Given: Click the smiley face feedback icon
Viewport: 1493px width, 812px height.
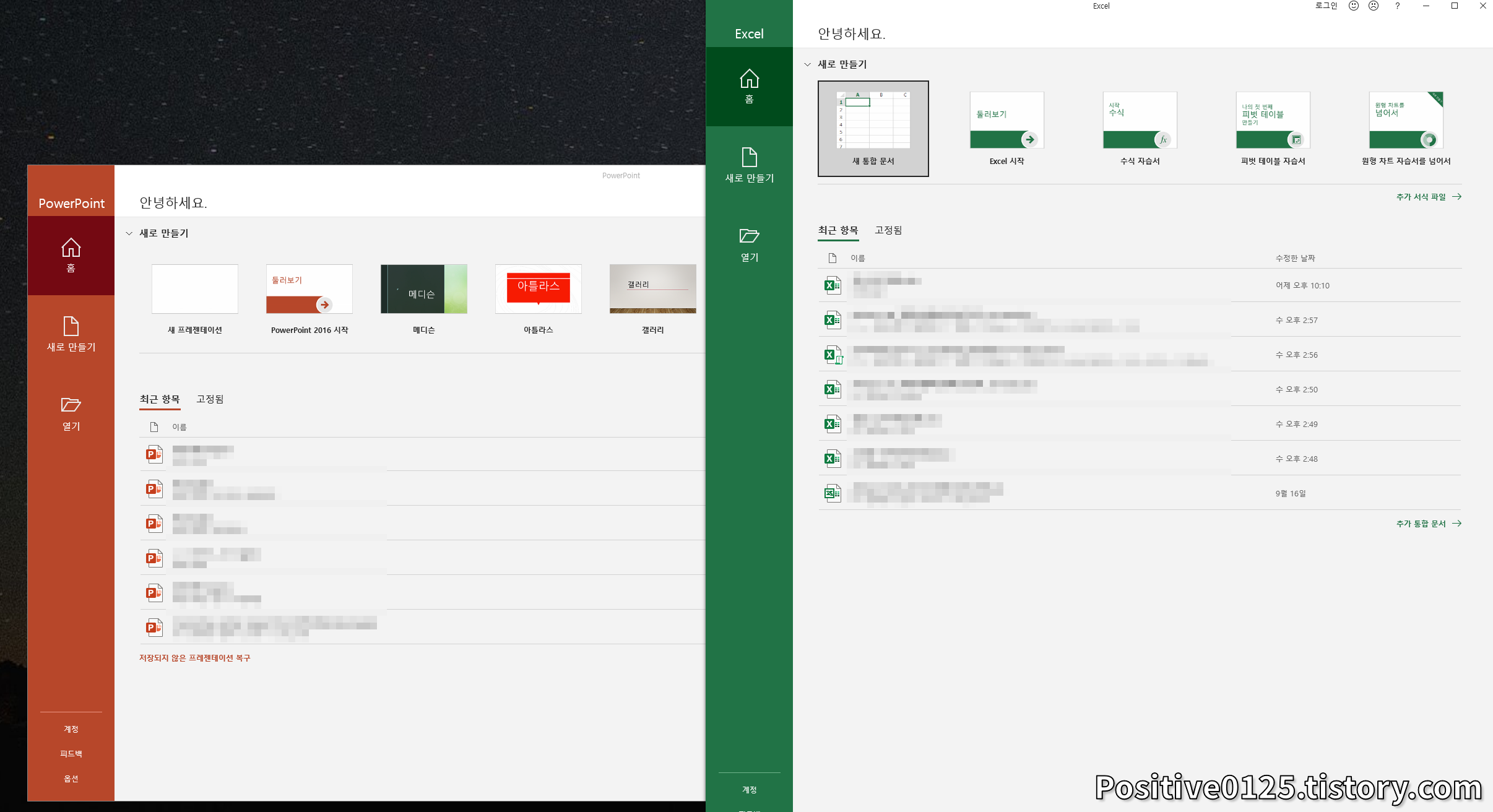Looking at the screenshot, I should (x=1354, y=6).
